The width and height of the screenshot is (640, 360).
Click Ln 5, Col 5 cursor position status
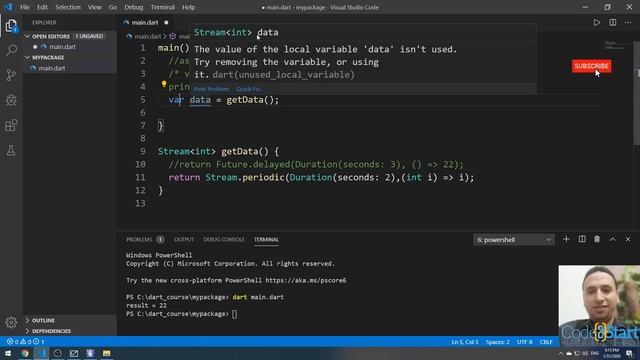tap(464, 342)
